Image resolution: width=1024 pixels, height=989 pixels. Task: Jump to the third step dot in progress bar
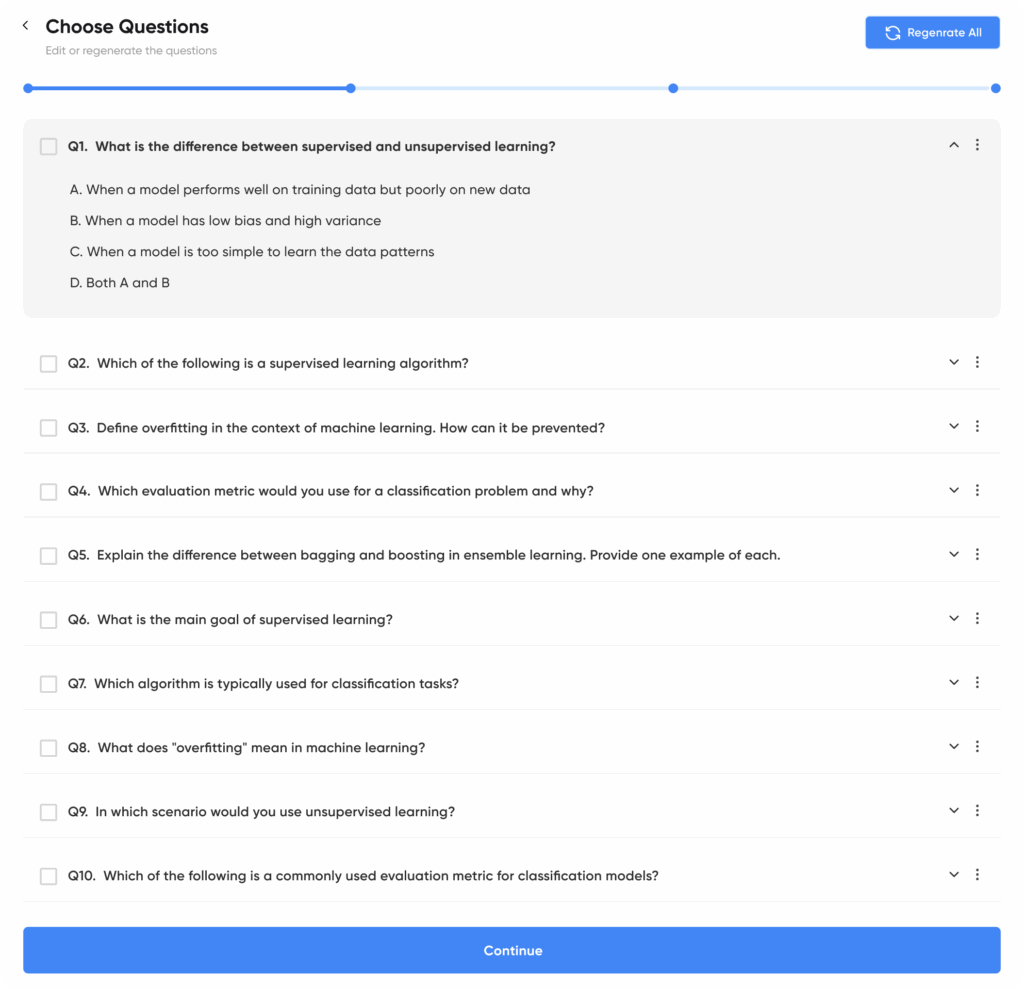coord(673,88)
